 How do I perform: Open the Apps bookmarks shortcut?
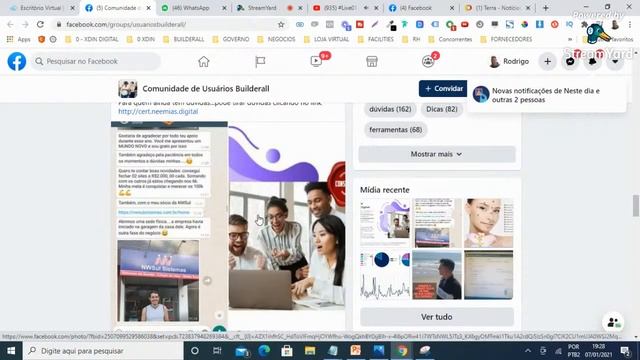click(x=19, y=39)
